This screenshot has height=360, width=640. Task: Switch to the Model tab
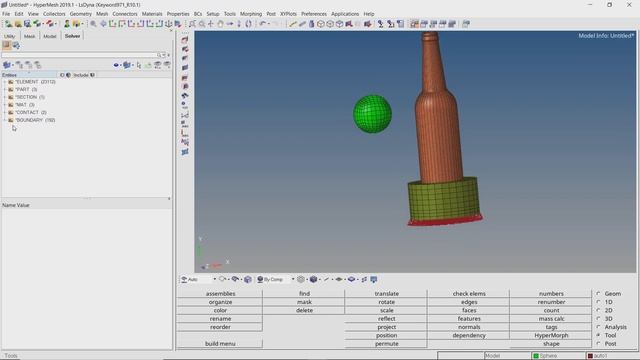click(50, 36)
